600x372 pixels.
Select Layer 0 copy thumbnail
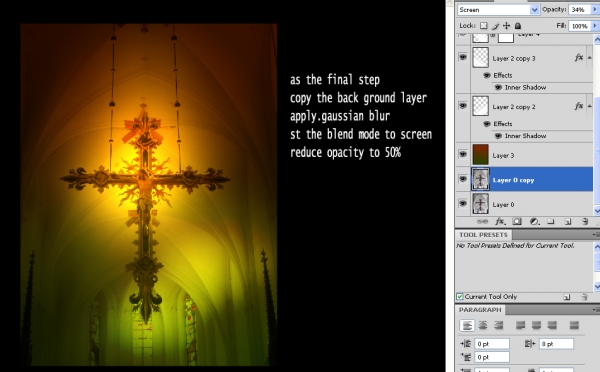tap(481, 179)
